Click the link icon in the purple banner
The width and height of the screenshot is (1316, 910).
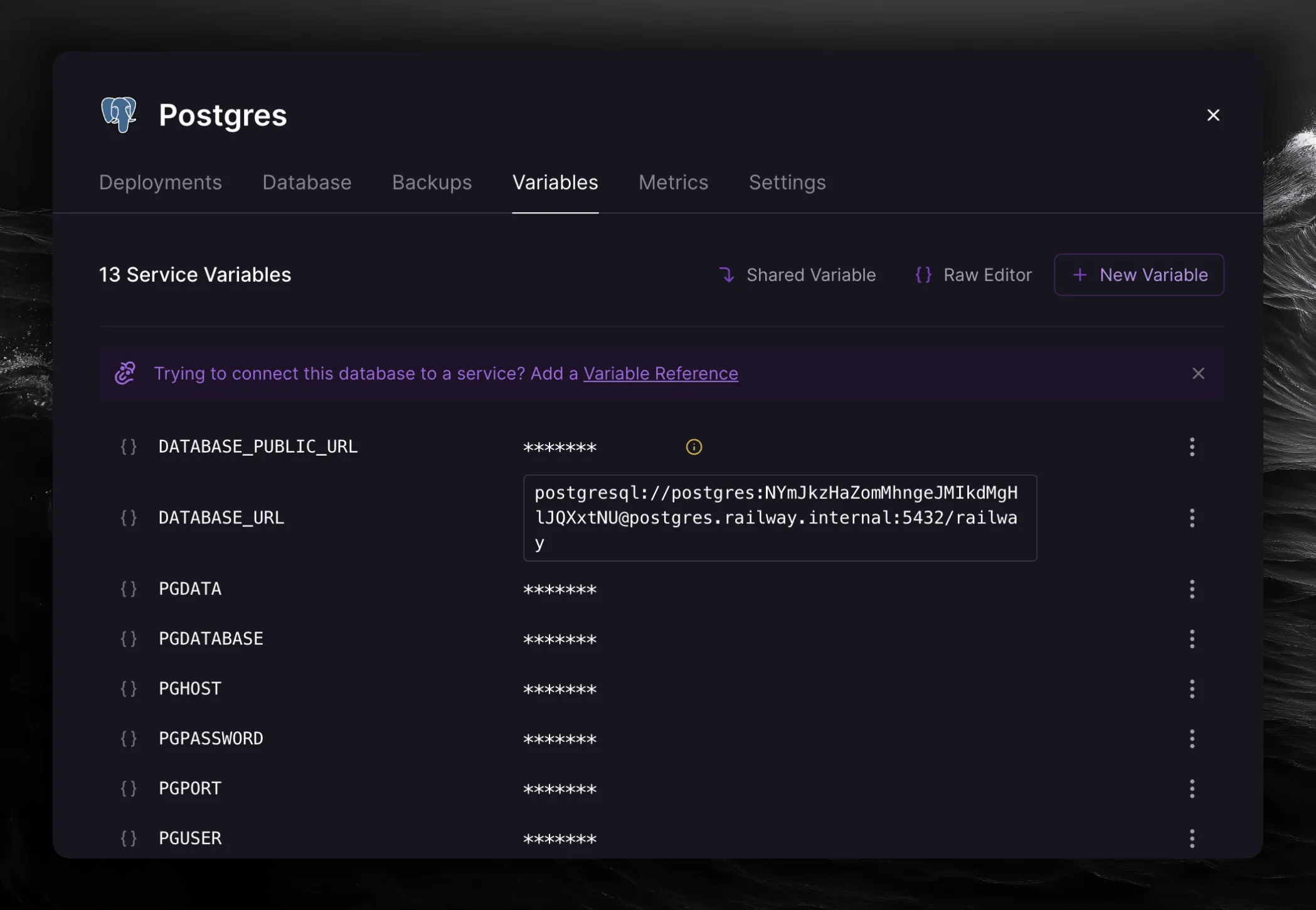click(125, 373)
